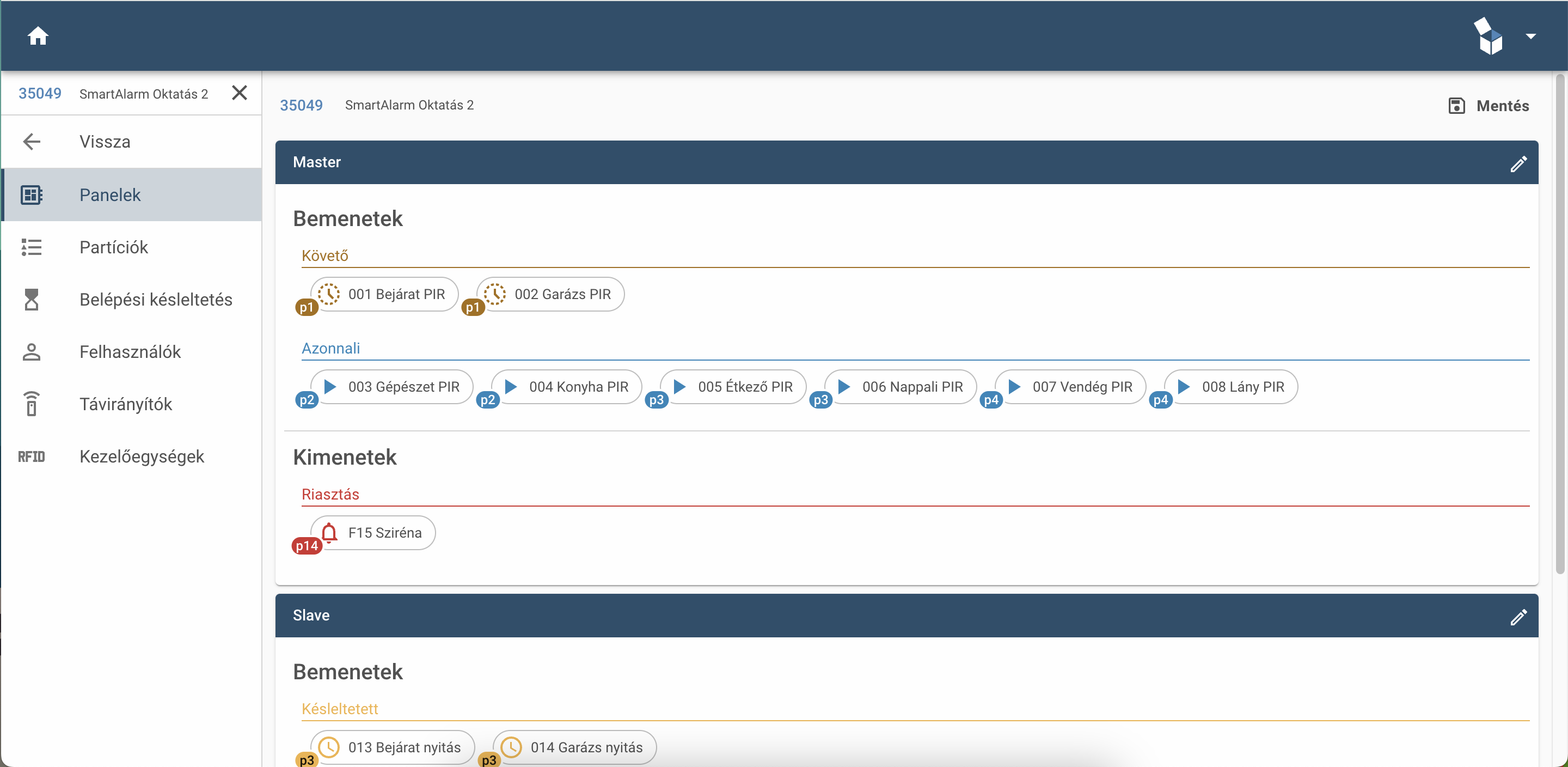Select the 002 Garázs PIR chip
Screen dimensions: 1568x767
(551, 294)
